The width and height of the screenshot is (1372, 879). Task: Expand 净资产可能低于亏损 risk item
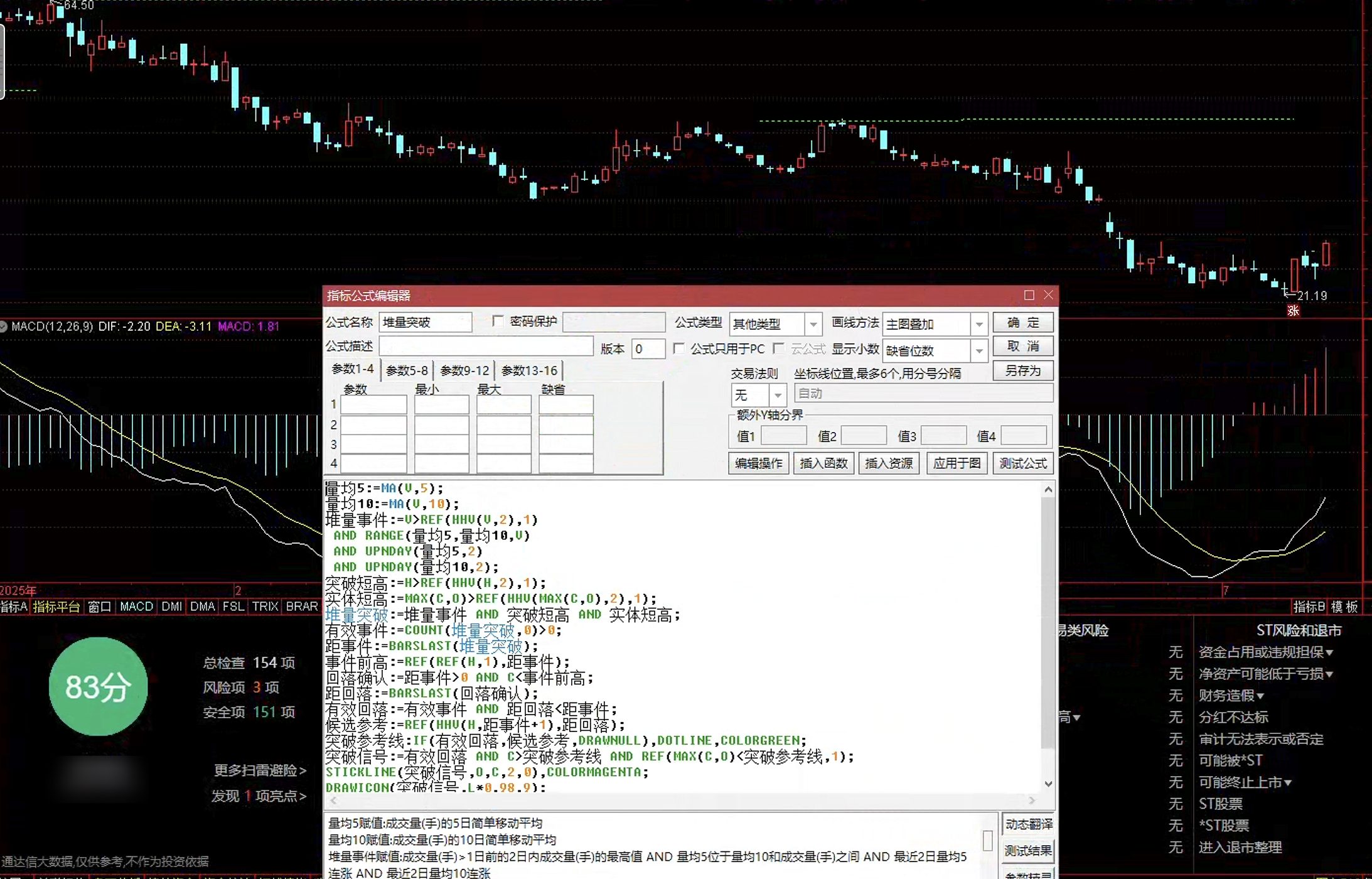(x=1265, y=674)
